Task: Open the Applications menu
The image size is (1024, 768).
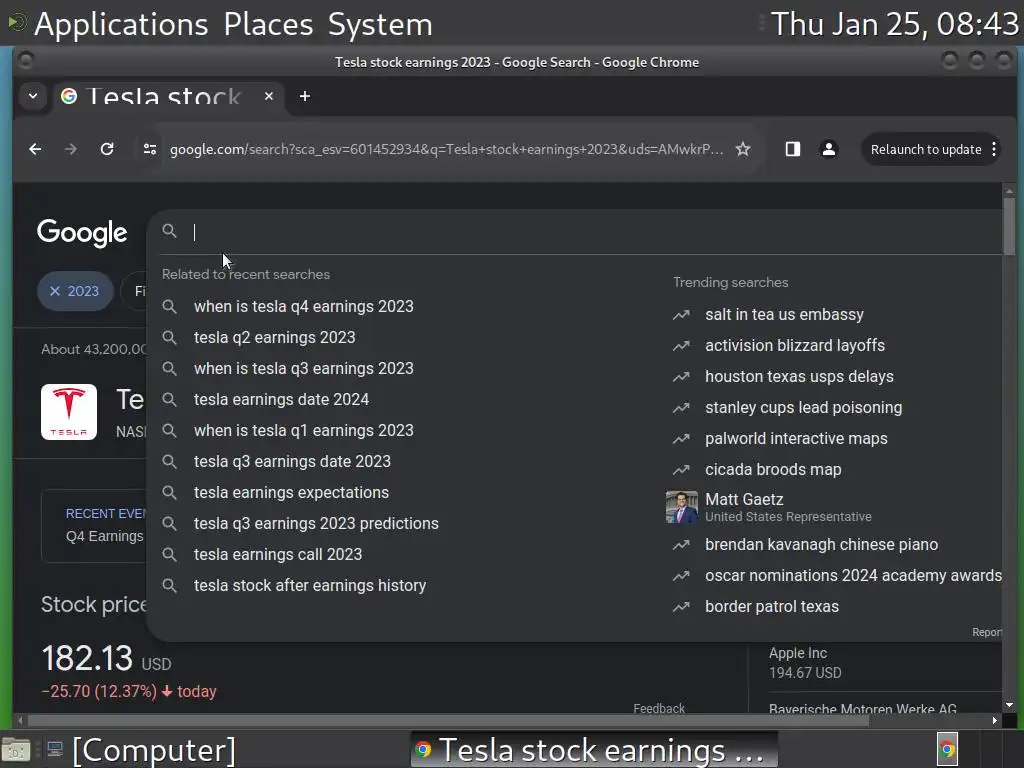Action: (121, 25)
